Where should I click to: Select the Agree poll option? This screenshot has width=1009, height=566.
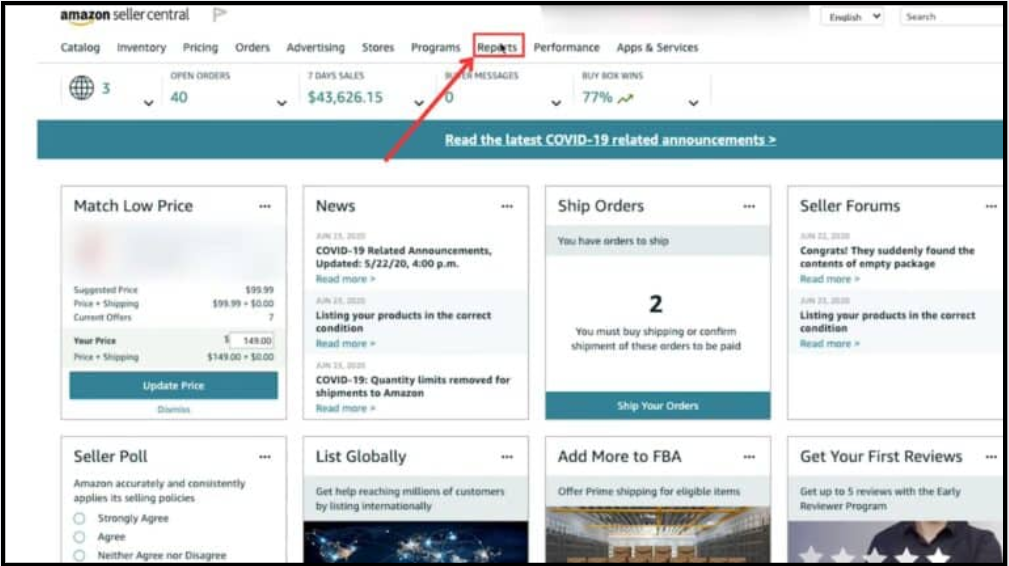coord(79,537)
